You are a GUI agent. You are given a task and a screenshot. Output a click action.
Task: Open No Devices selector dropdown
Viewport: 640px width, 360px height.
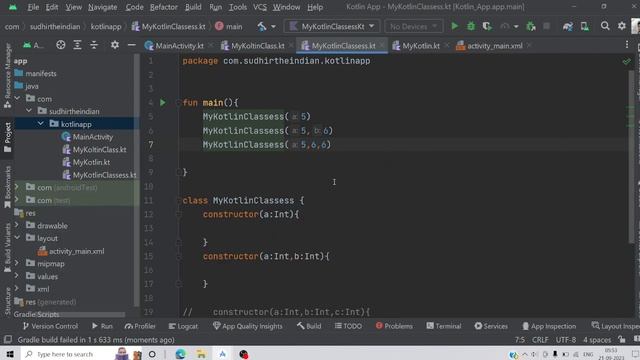click(413, 27)
